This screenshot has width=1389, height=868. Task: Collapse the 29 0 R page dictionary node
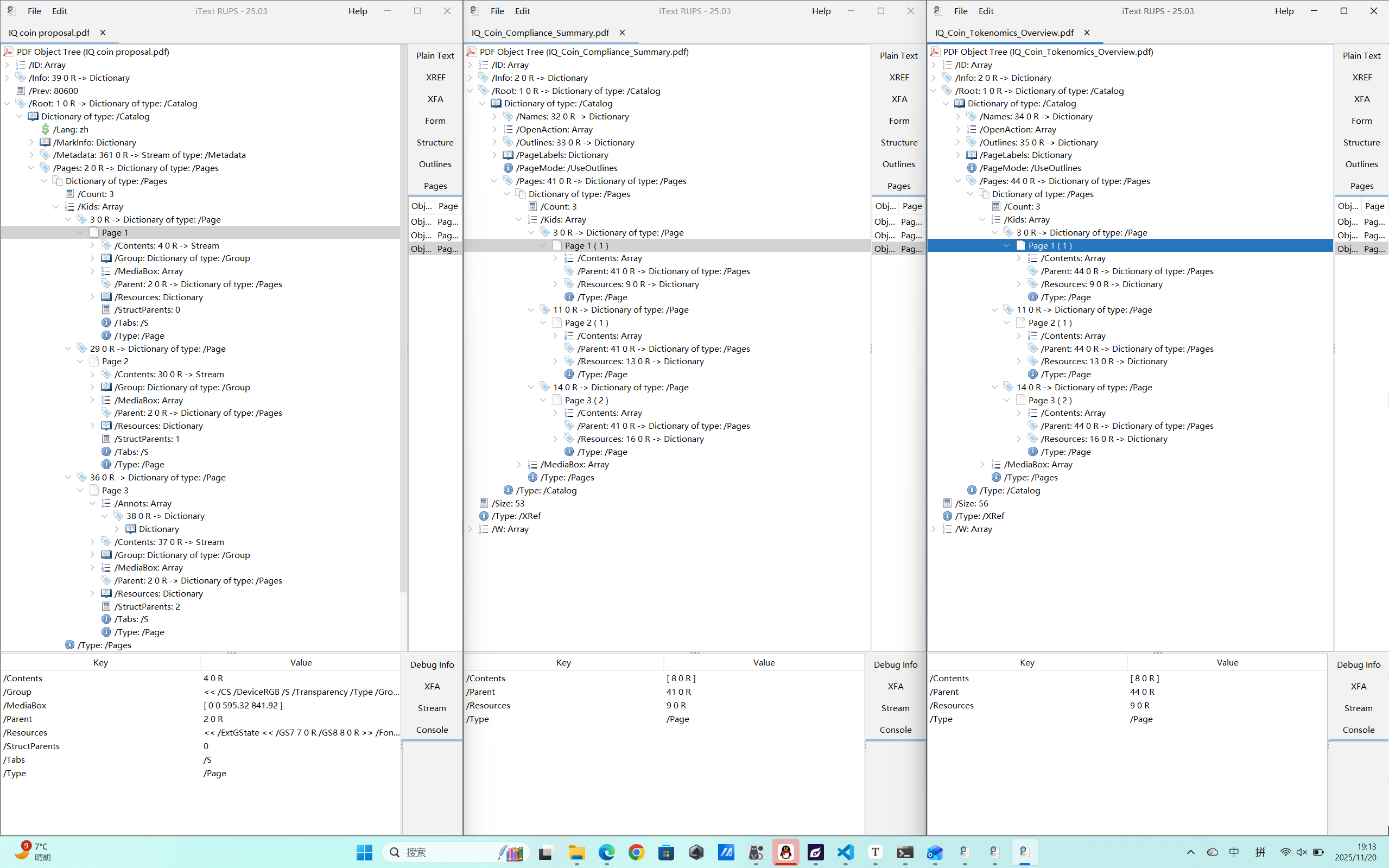[68, 349]
